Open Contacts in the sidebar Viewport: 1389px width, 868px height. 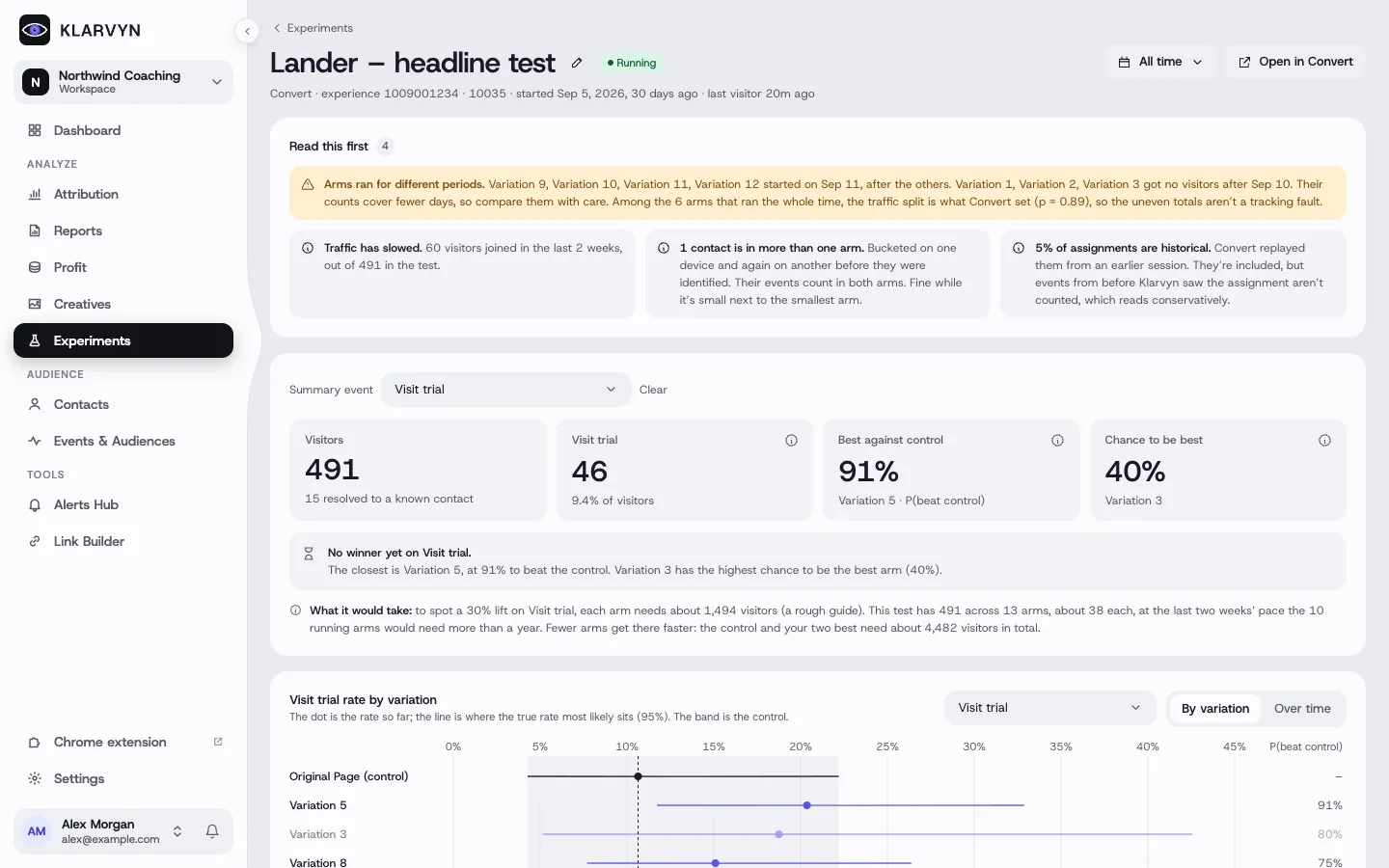point(123,404)
